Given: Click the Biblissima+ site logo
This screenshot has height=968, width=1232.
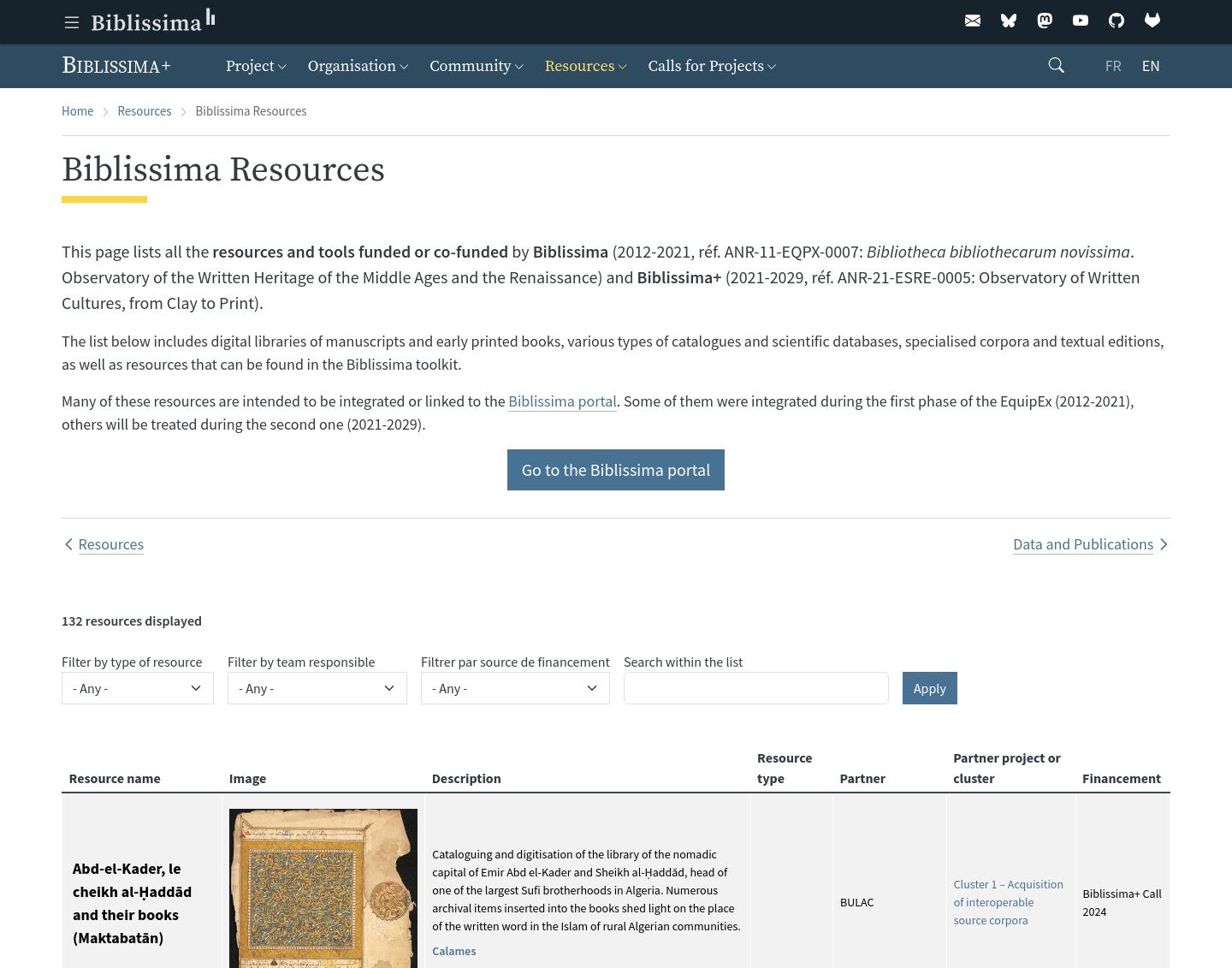Looking at the screenshot, I should 116,66.
